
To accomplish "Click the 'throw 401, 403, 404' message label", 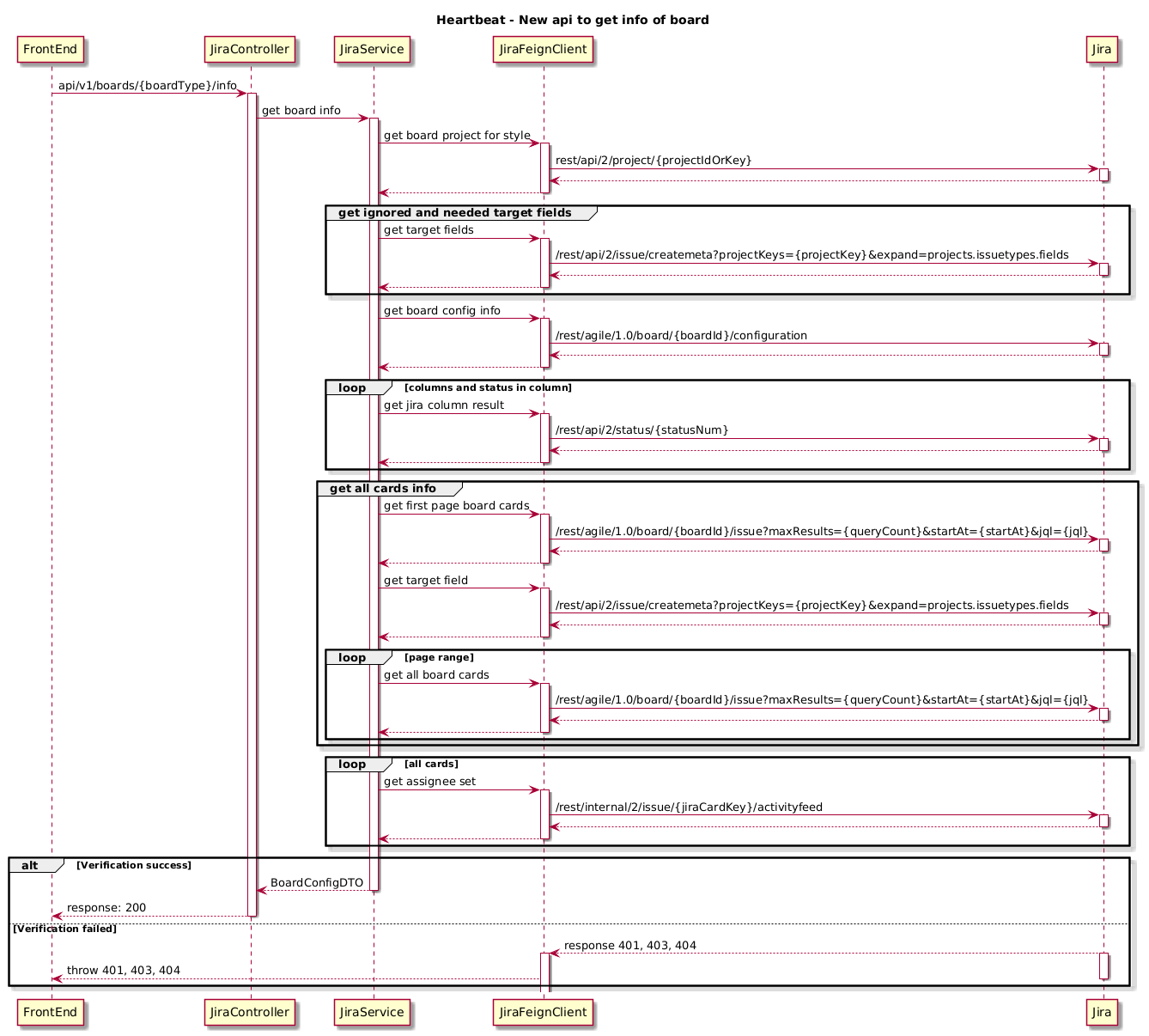I will pos(124,970).
